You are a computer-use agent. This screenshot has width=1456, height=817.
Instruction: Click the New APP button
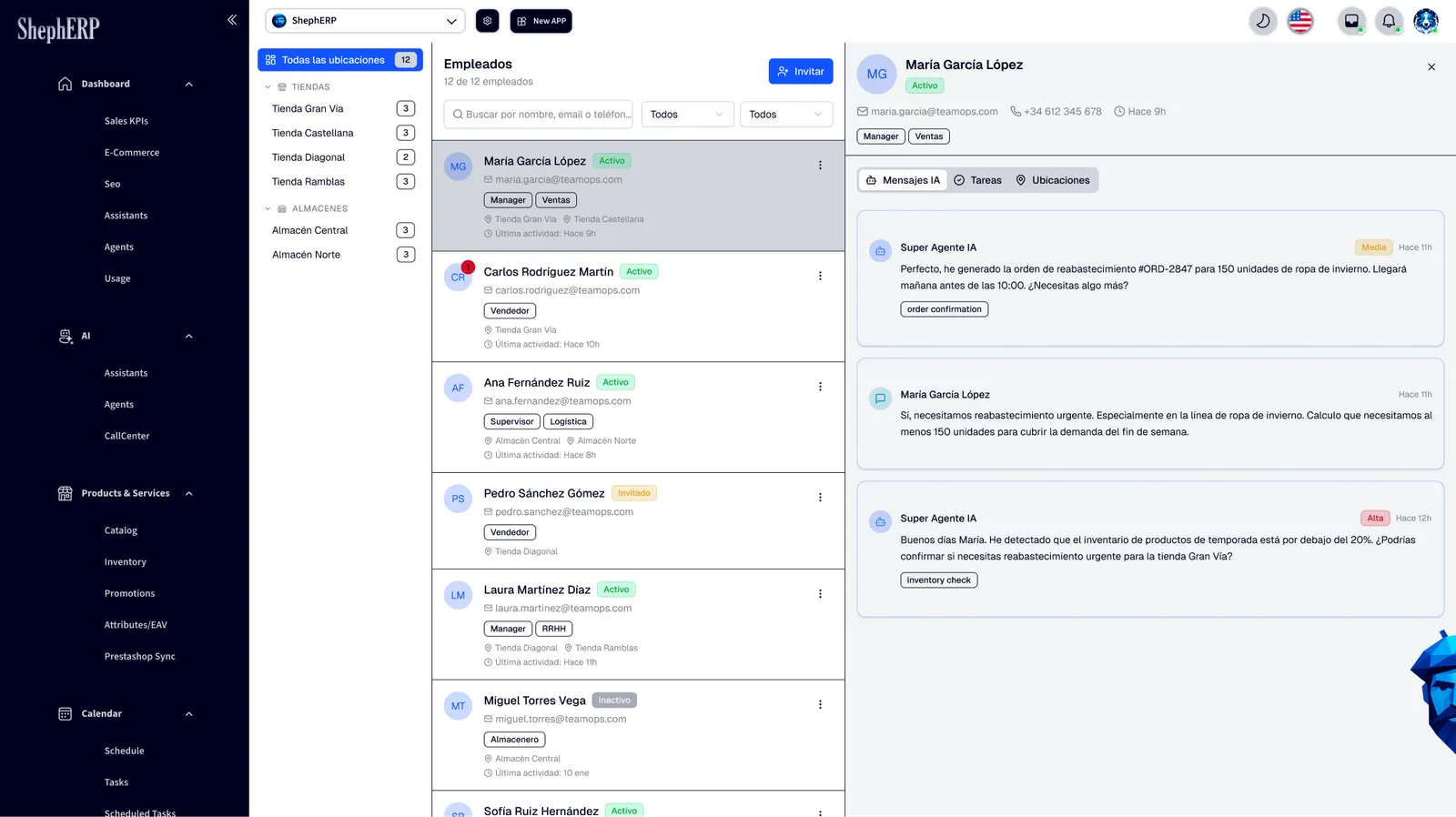coord(541,21)
